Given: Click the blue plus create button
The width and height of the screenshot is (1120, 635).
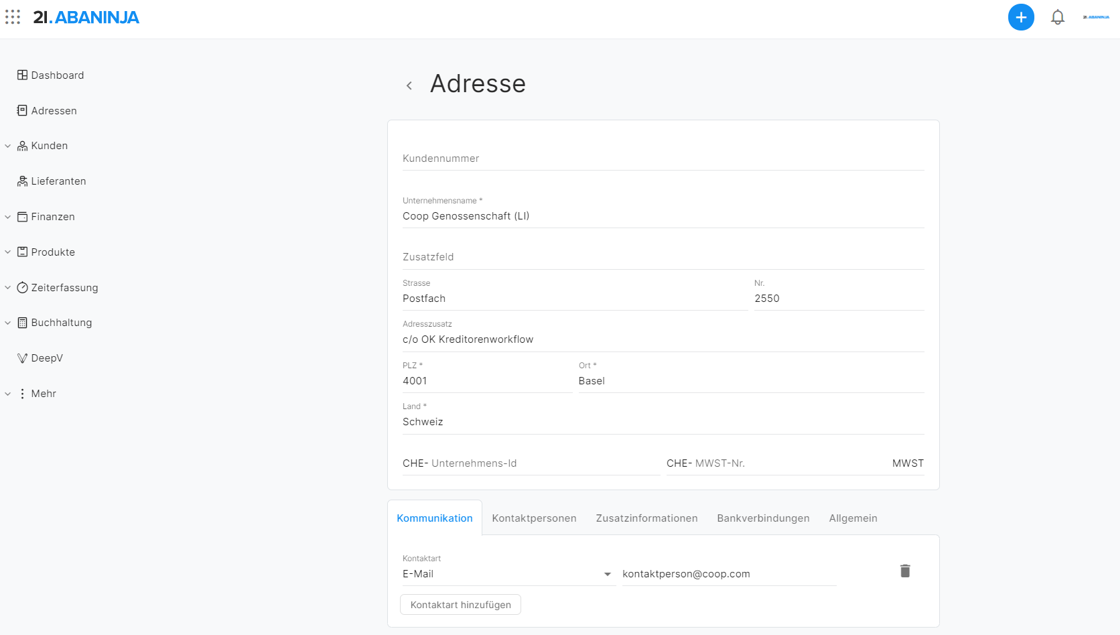Looking at the screenshot, I should coord(1021,17).
